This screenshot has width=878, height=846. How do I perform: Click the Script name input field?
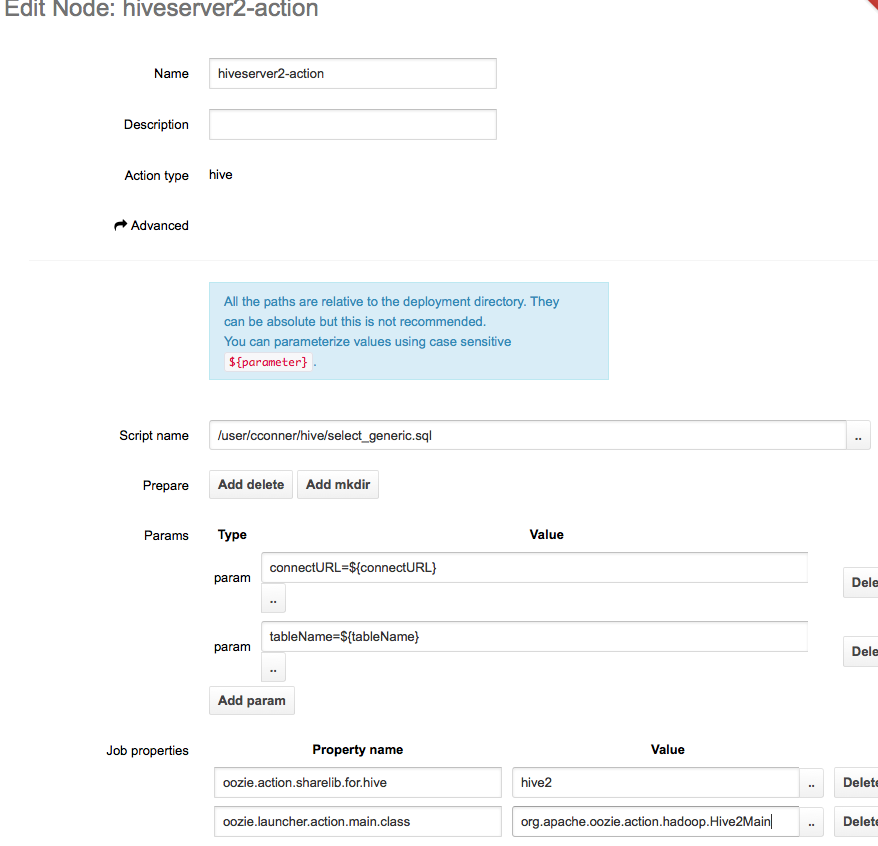pyautogui.click(x=528, y=436)
